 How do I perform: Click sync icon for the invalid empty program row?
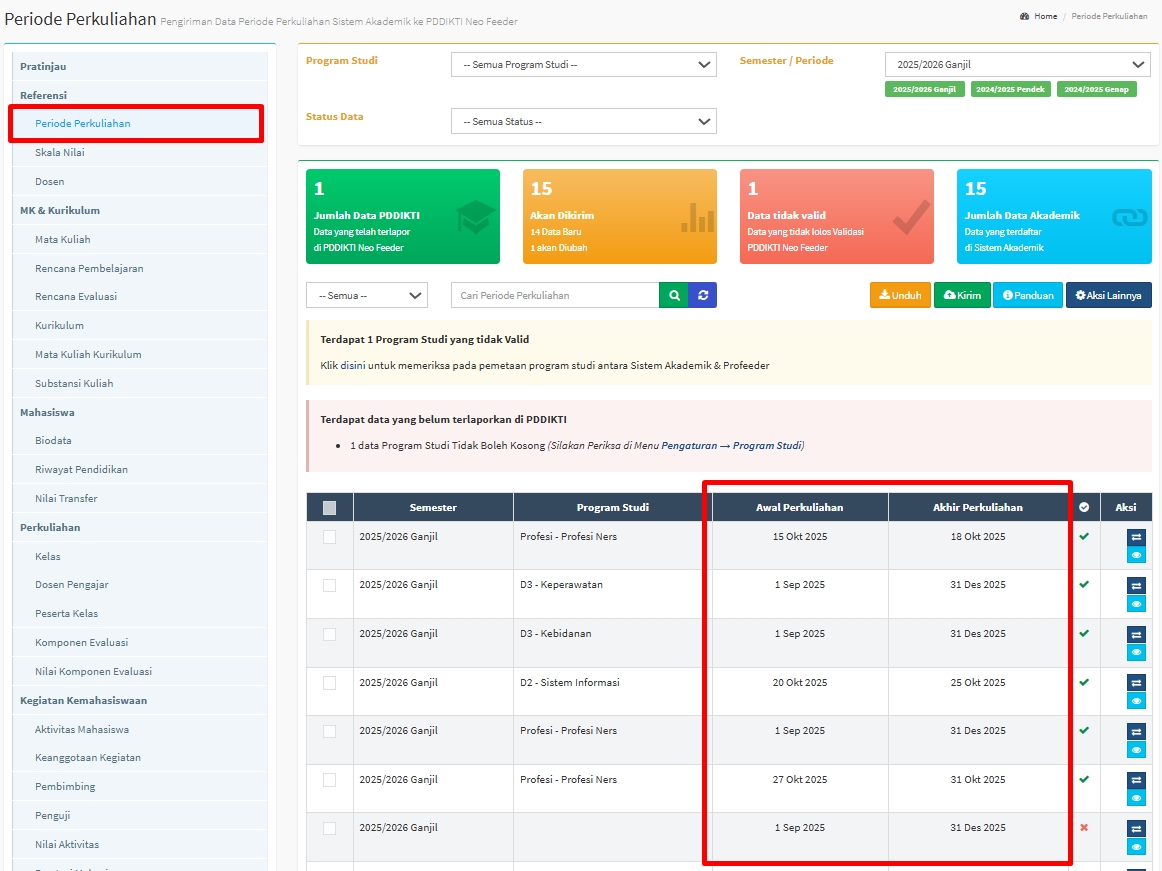[1136, 828]
